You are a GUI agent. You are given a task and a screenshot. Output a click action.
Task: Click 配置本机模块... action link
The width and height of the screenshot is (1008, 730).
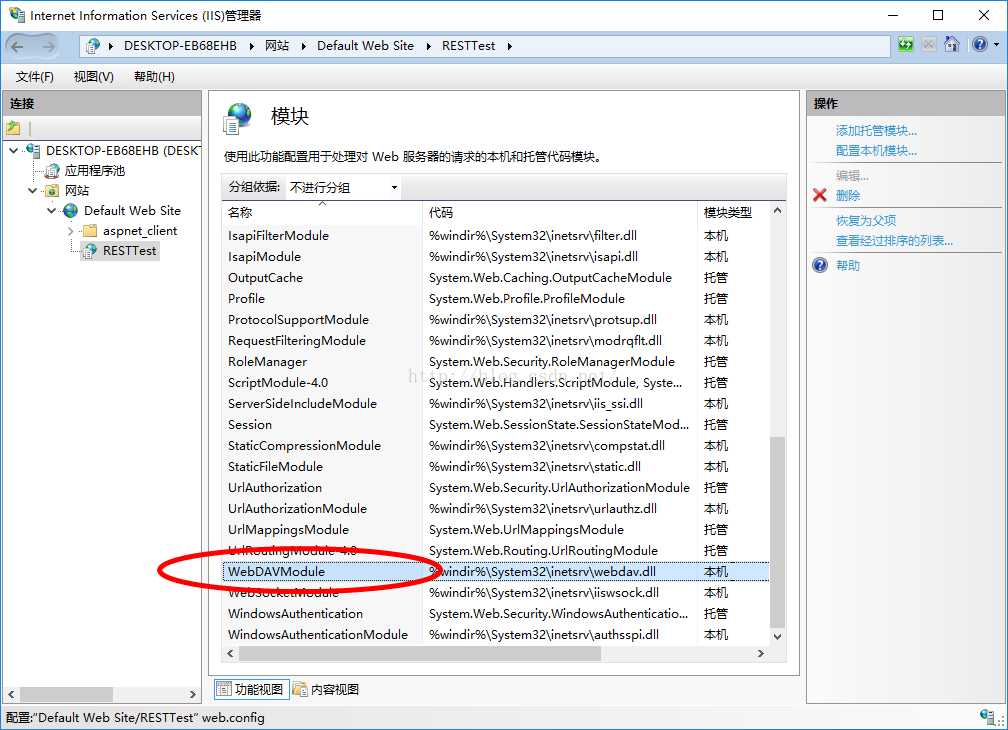tap(876, 150)
